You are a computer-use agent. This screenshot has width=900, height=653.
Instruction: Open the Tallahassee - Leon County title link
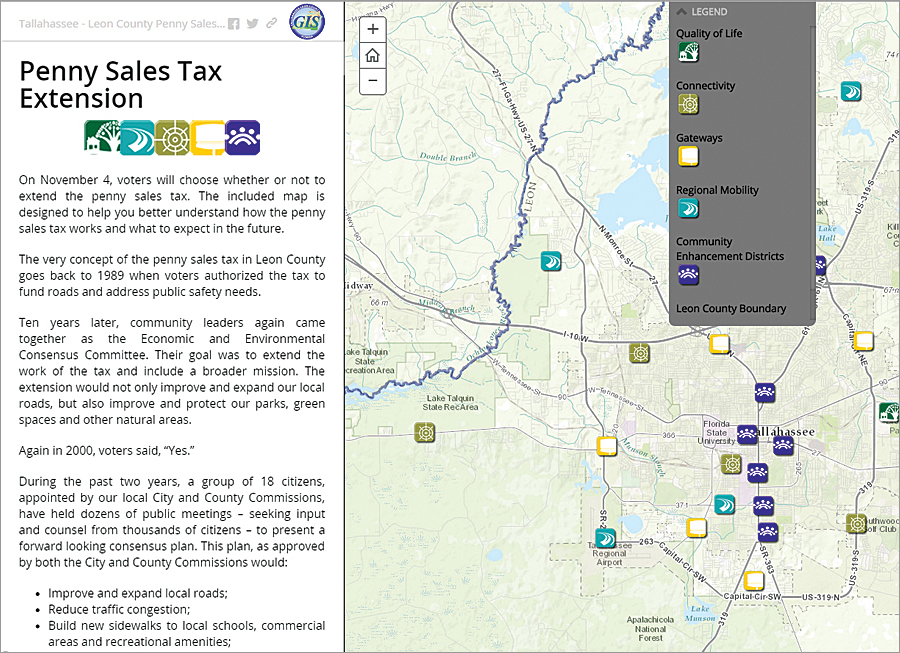click(x=120, y=23)
